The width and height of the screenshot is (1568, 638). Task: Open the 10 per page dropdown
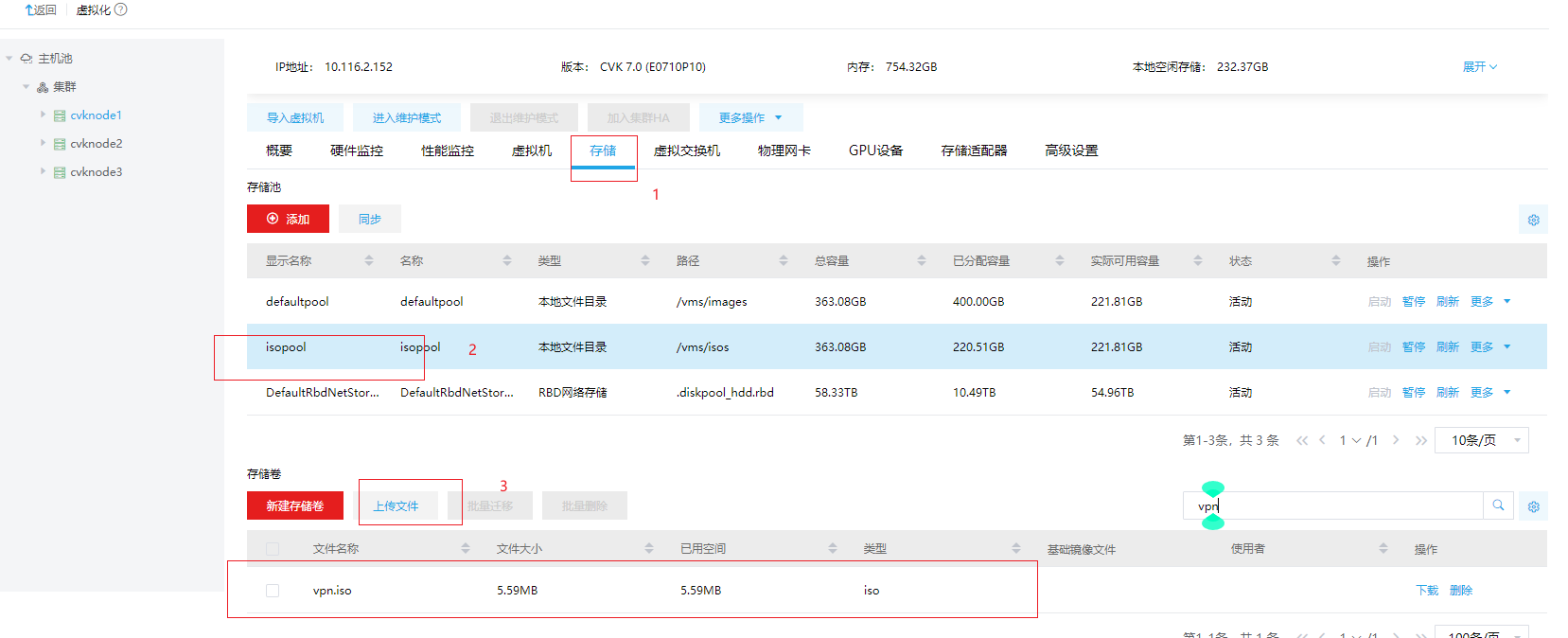1482,440
